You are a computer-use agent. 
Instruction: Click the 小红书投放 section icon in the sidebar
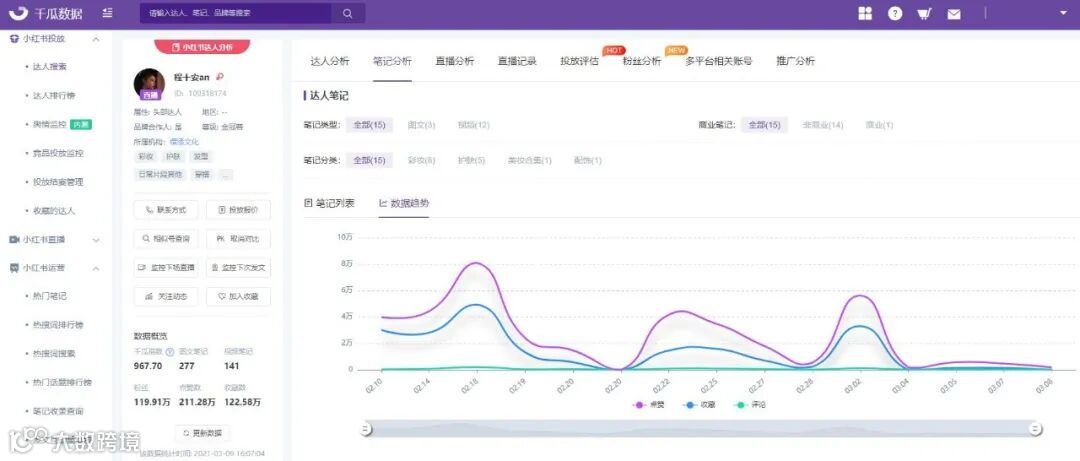point(14,39)
